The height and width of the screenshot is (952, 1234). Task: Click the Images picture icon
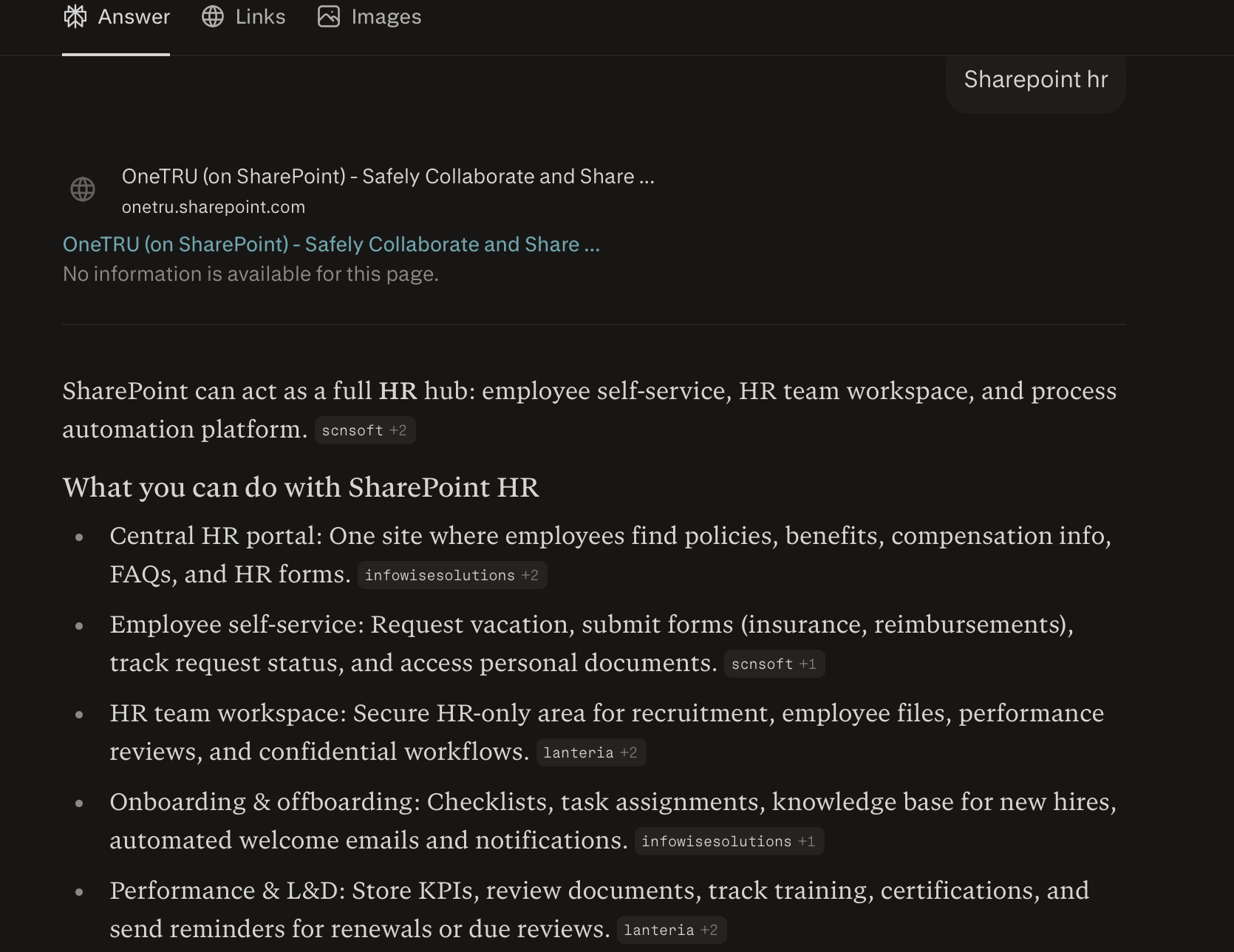pos(329,16)
